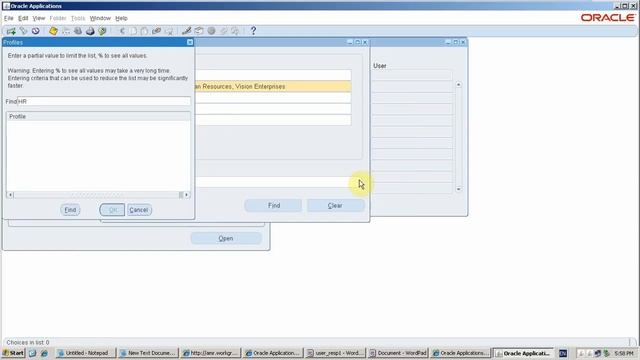This screenshot has width=640, height=360.
Task: Click the Paste toolbar icon
Action: 144,31
